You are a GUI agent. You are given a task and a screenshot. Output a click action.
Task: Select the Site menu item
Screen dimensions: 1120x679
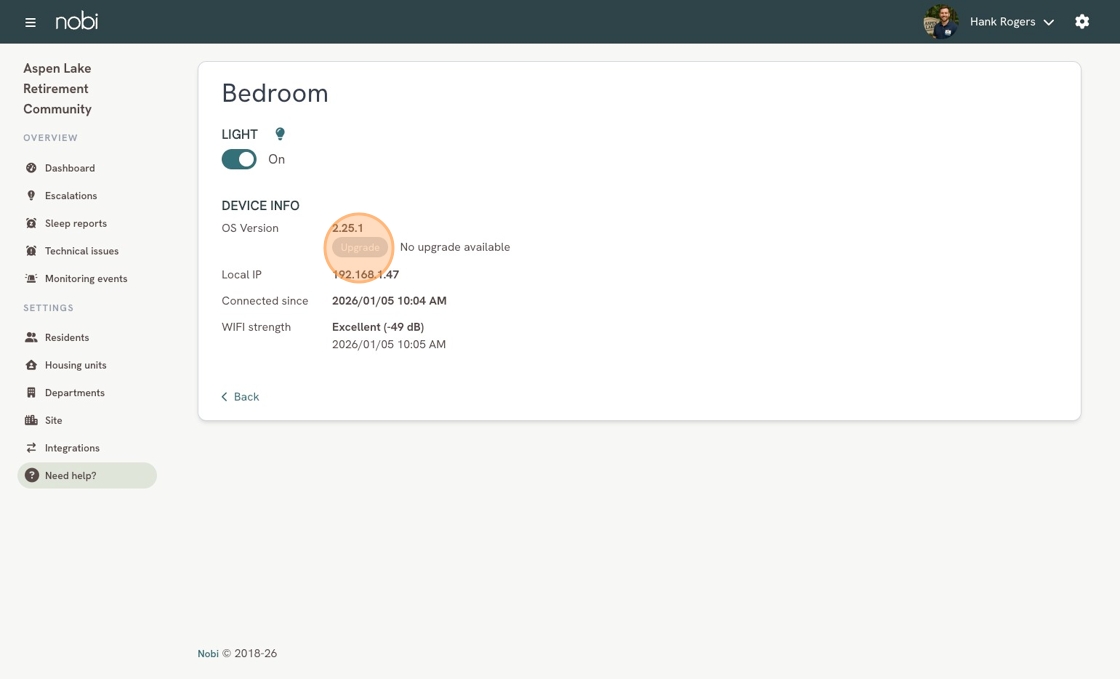[53, 421]
